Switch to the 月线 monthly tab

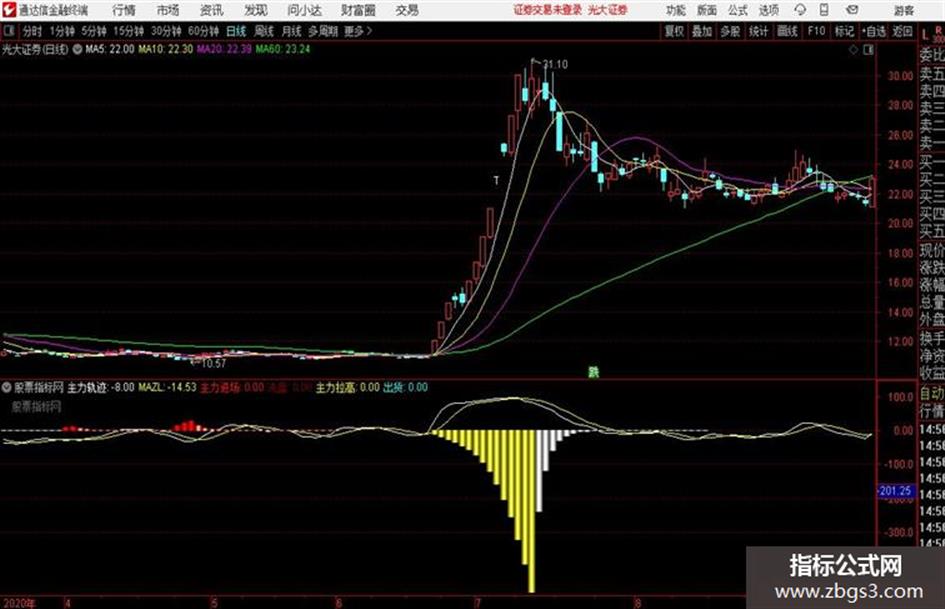click(292, 31)
